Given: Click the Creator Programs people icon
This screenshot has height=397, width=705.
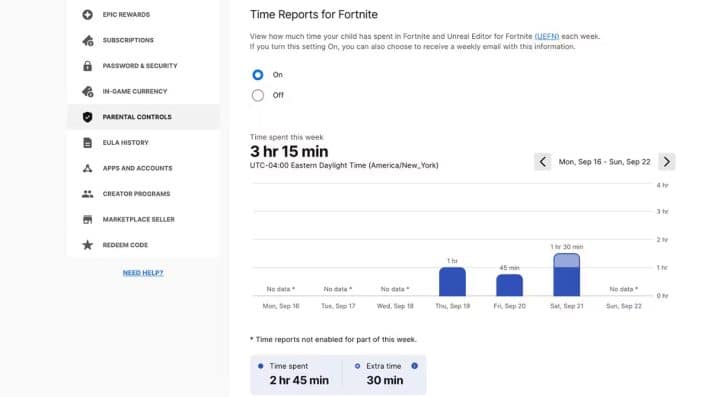Looking at the screenshot, I should pos(87,194).
